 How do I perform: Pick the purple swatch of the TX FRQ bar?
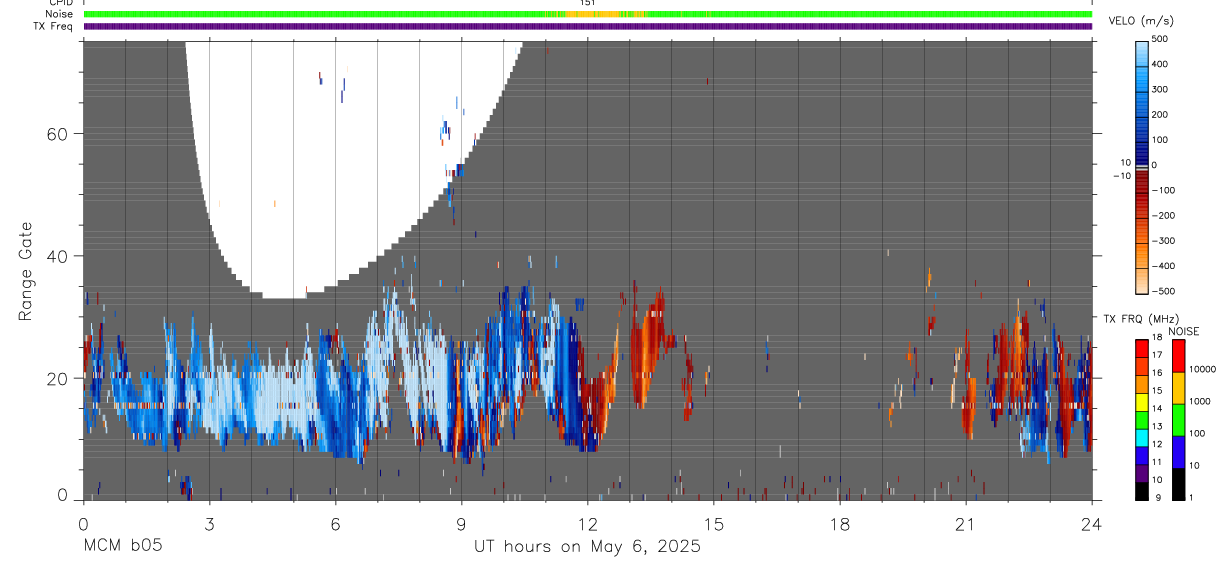(x=1142, y=473)
